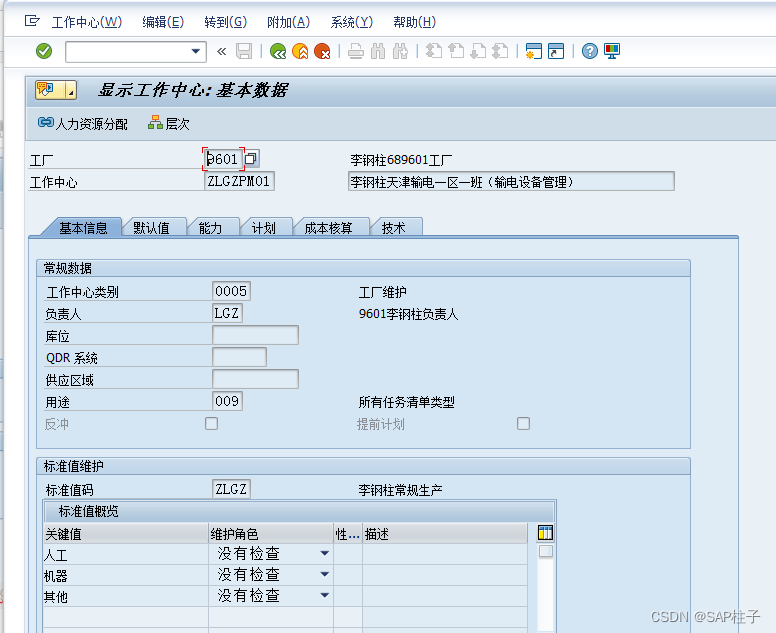Click the 层次 hierarchy button
This screenshot has height=633, width=776.
(169, 123)
